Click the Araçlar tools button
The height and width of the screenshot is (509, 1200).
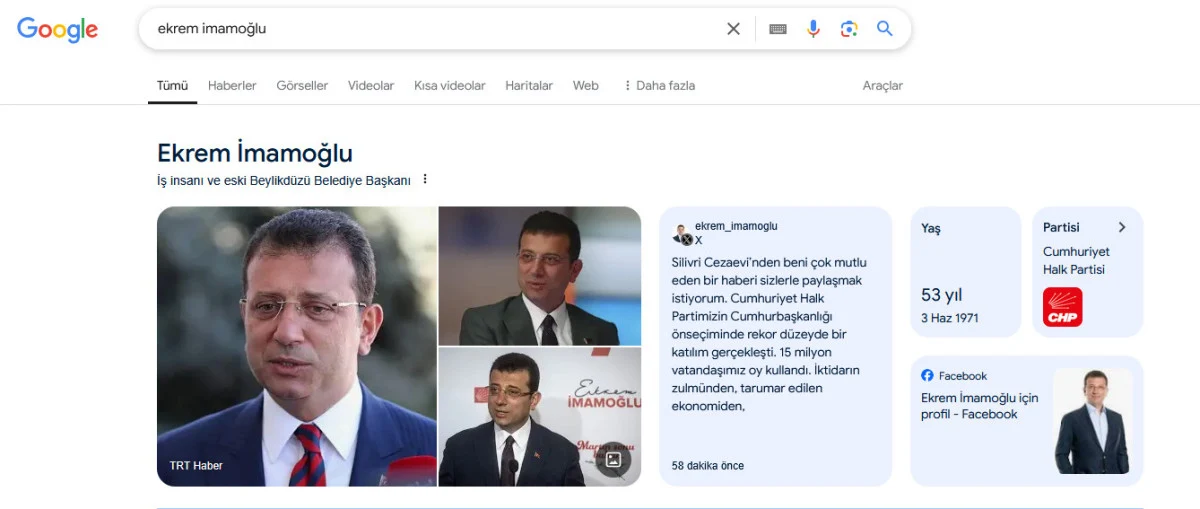(883, 86)
